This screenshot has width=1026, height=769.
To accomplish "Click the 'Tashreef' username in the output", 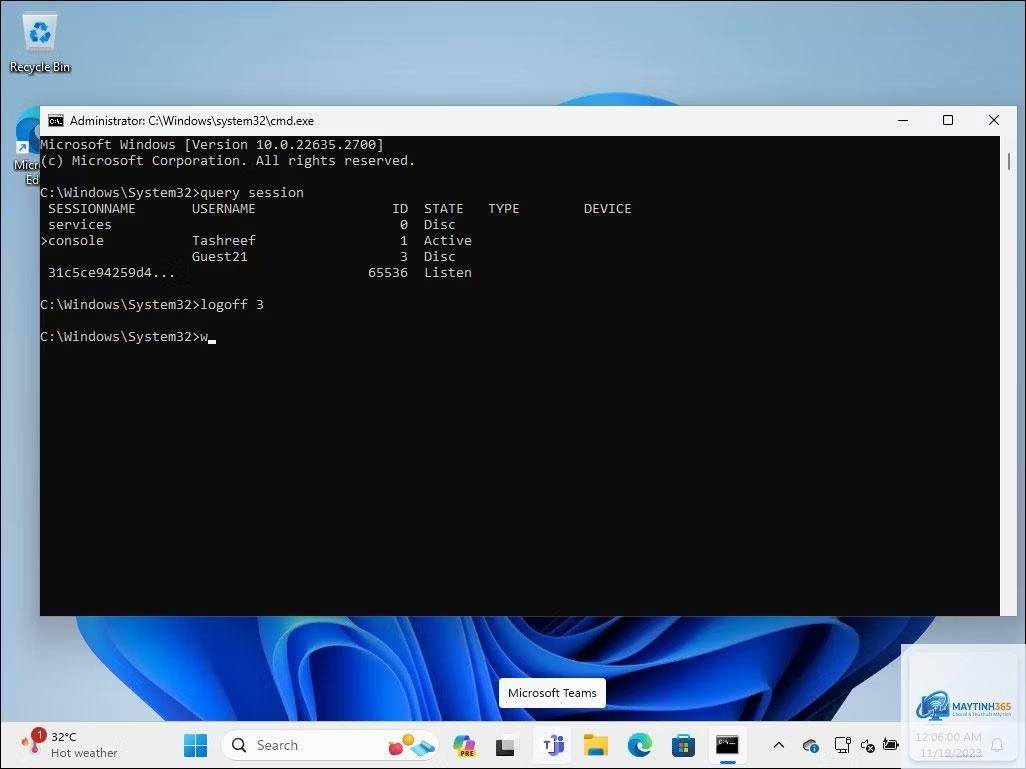I will [x=224, y=241].
